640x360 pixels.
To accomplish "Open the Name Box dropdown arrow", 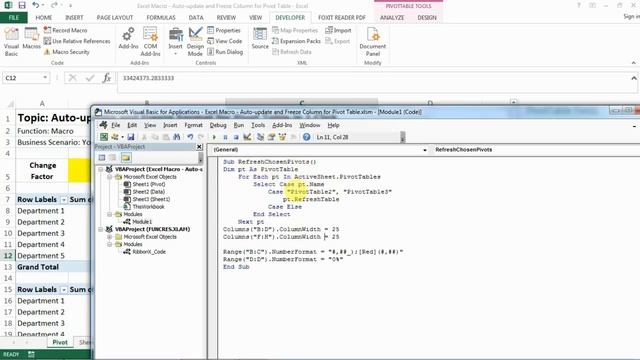I will click(x=45, y=78).
